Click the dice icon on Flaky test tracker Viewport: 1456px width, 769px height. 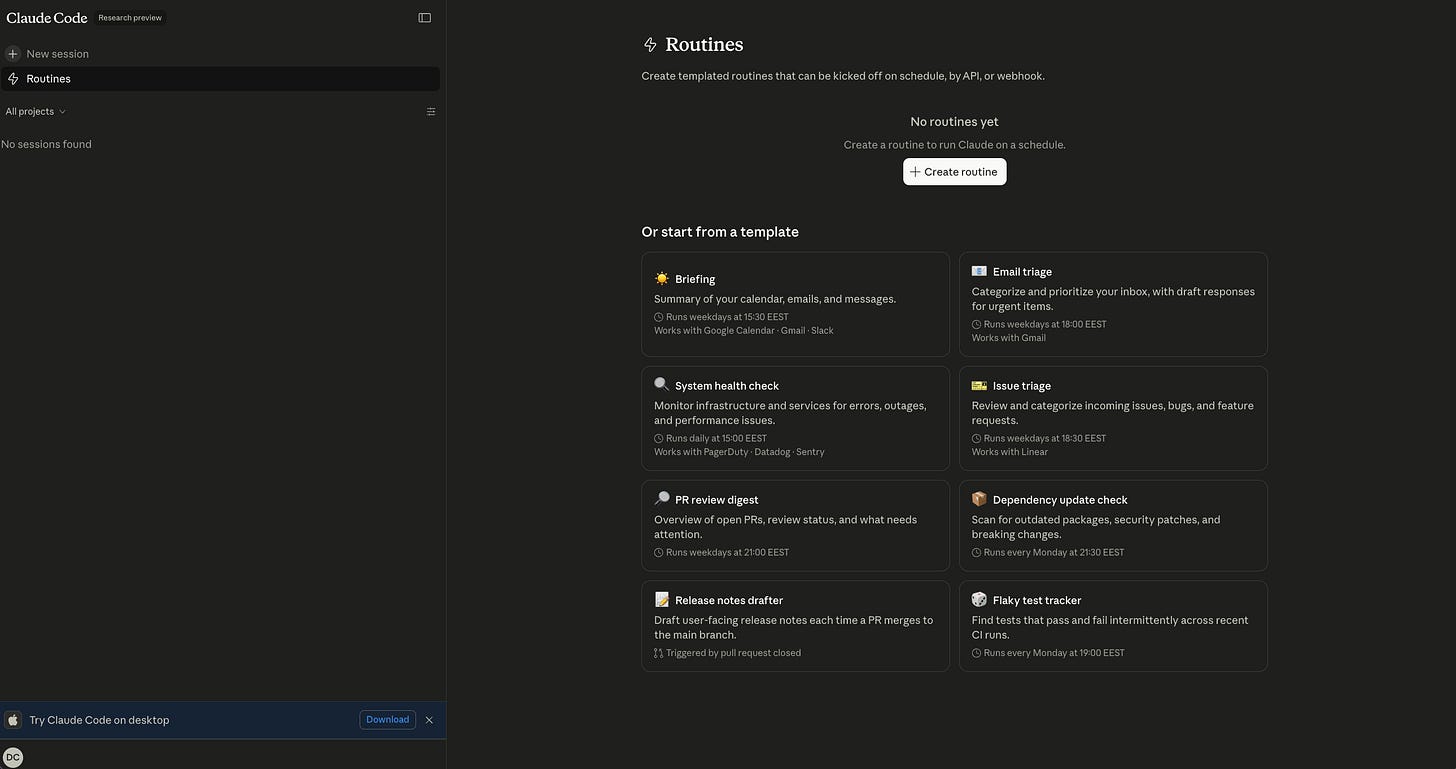pyautogui.click(x=979, y=600)
